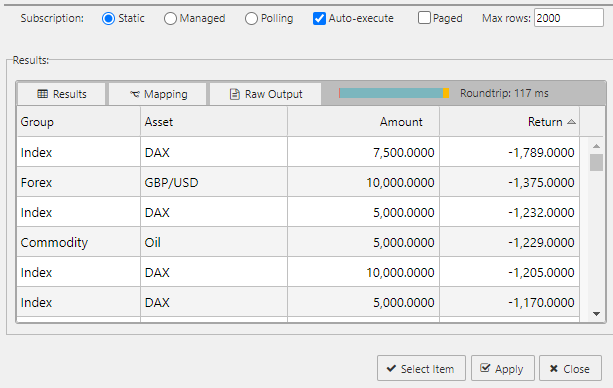This screenshot has height=388, width=613.
Task: Click the scrollbar down arrow
Action: 596,314
